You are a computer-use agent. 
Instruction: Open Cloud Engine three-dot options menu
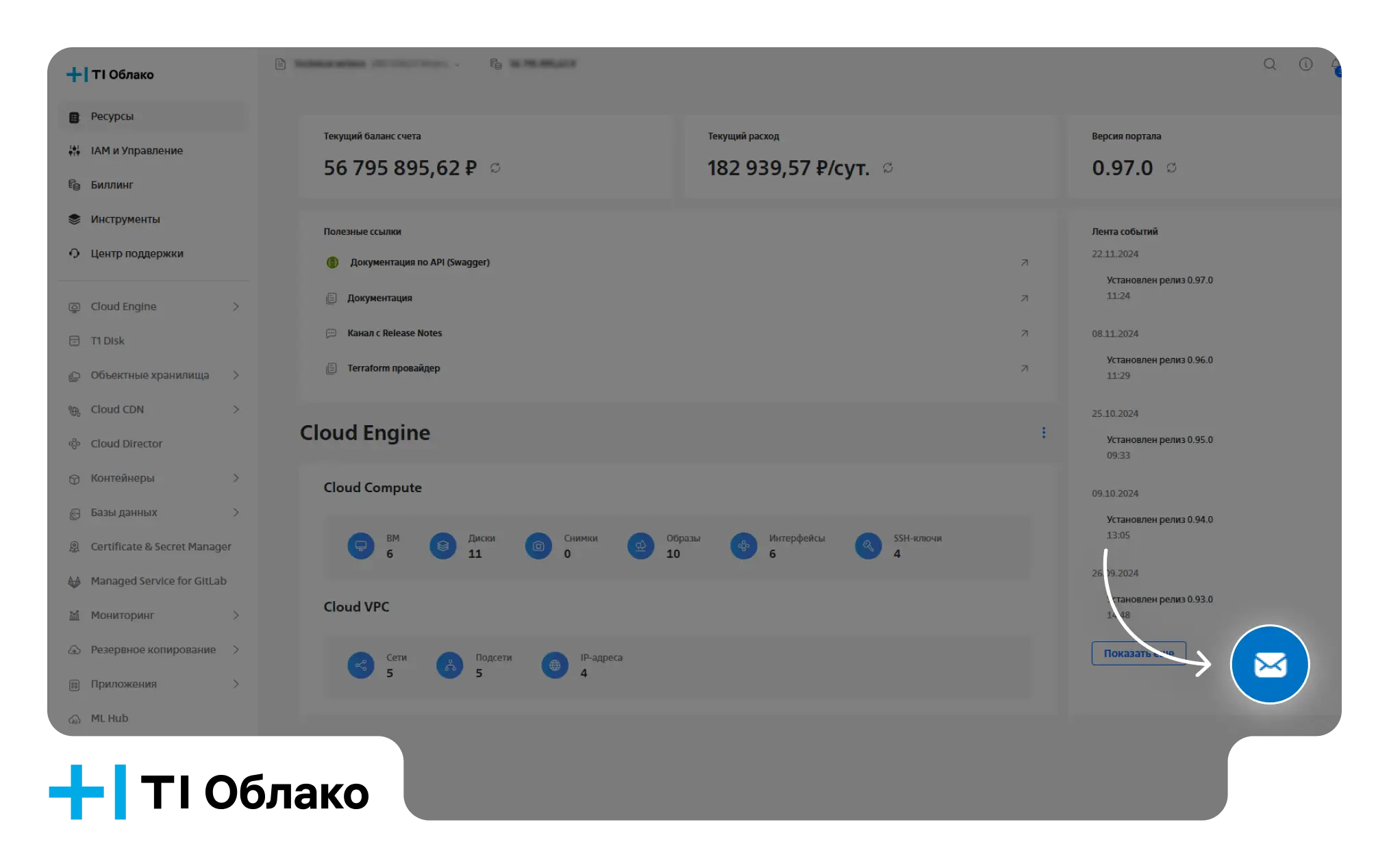(1044, 433)
